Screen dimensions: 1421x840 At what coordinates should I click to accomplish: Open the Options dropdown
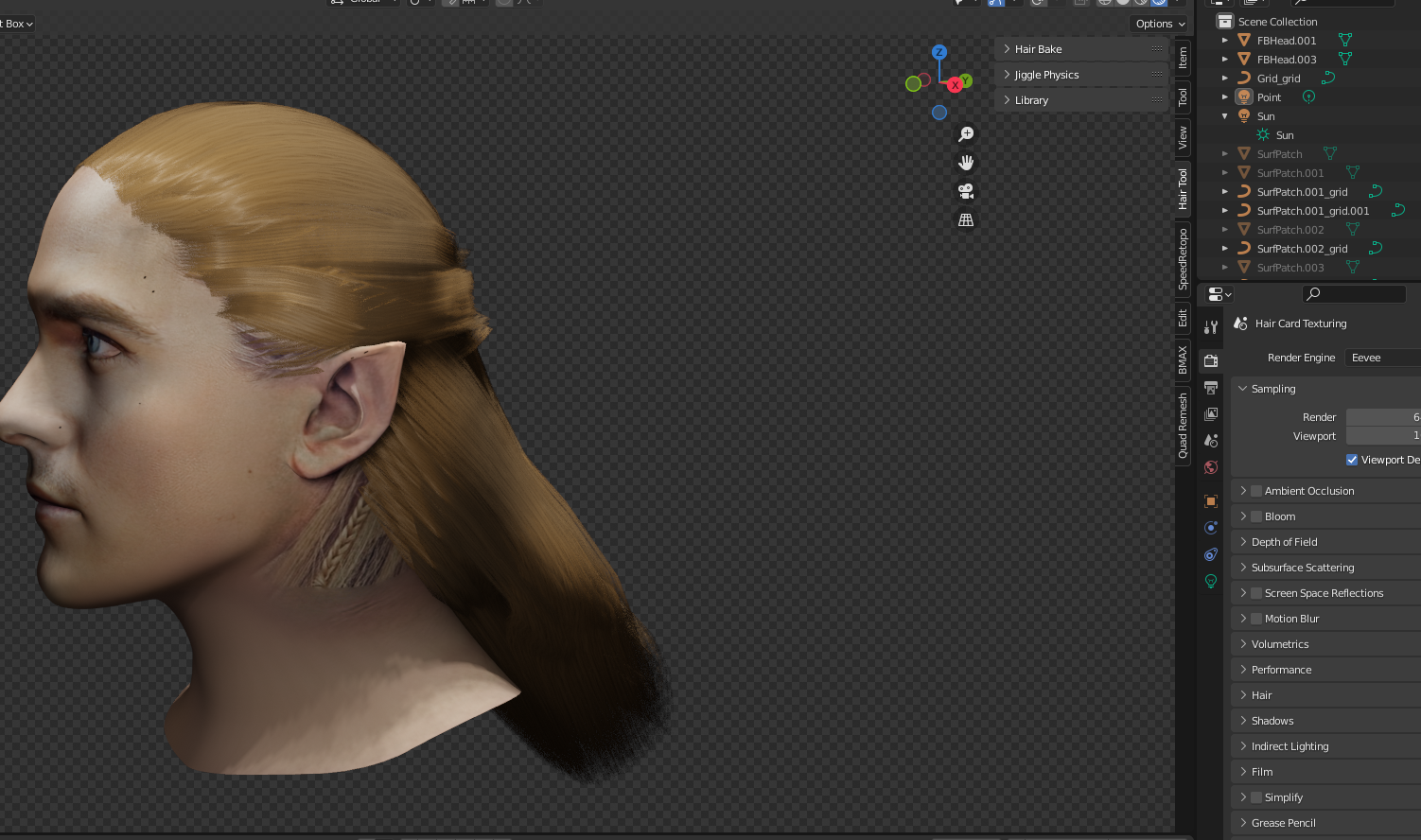(1160, 24)
